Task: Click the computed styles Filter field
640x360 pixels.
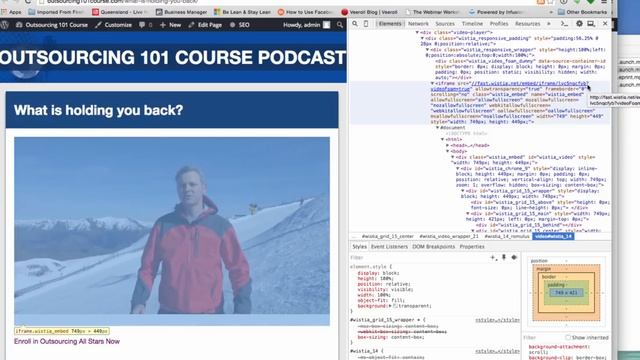Action: coord(543,338)
